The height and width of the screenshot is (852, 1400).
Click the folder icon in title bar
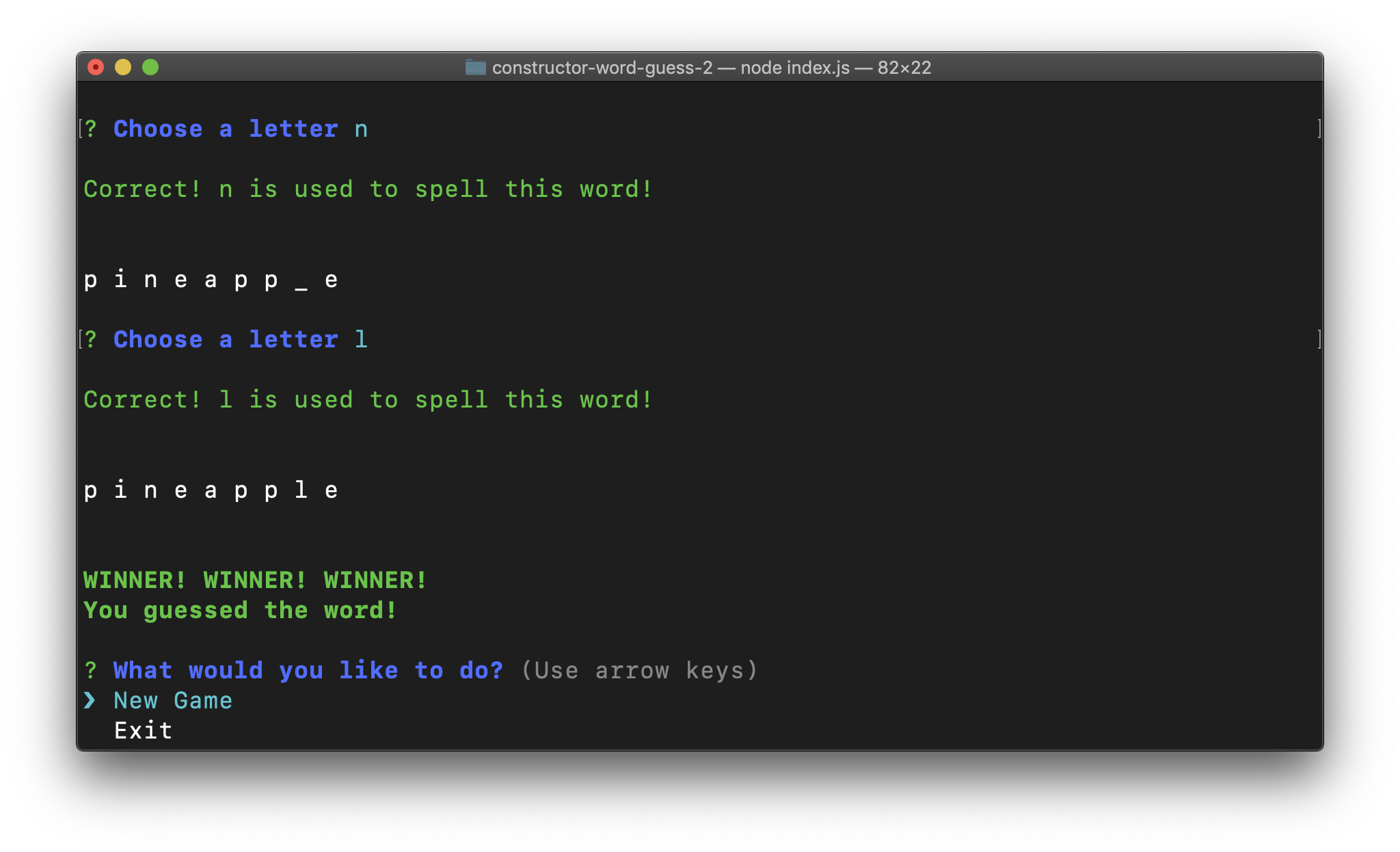(x=475, y=67)
